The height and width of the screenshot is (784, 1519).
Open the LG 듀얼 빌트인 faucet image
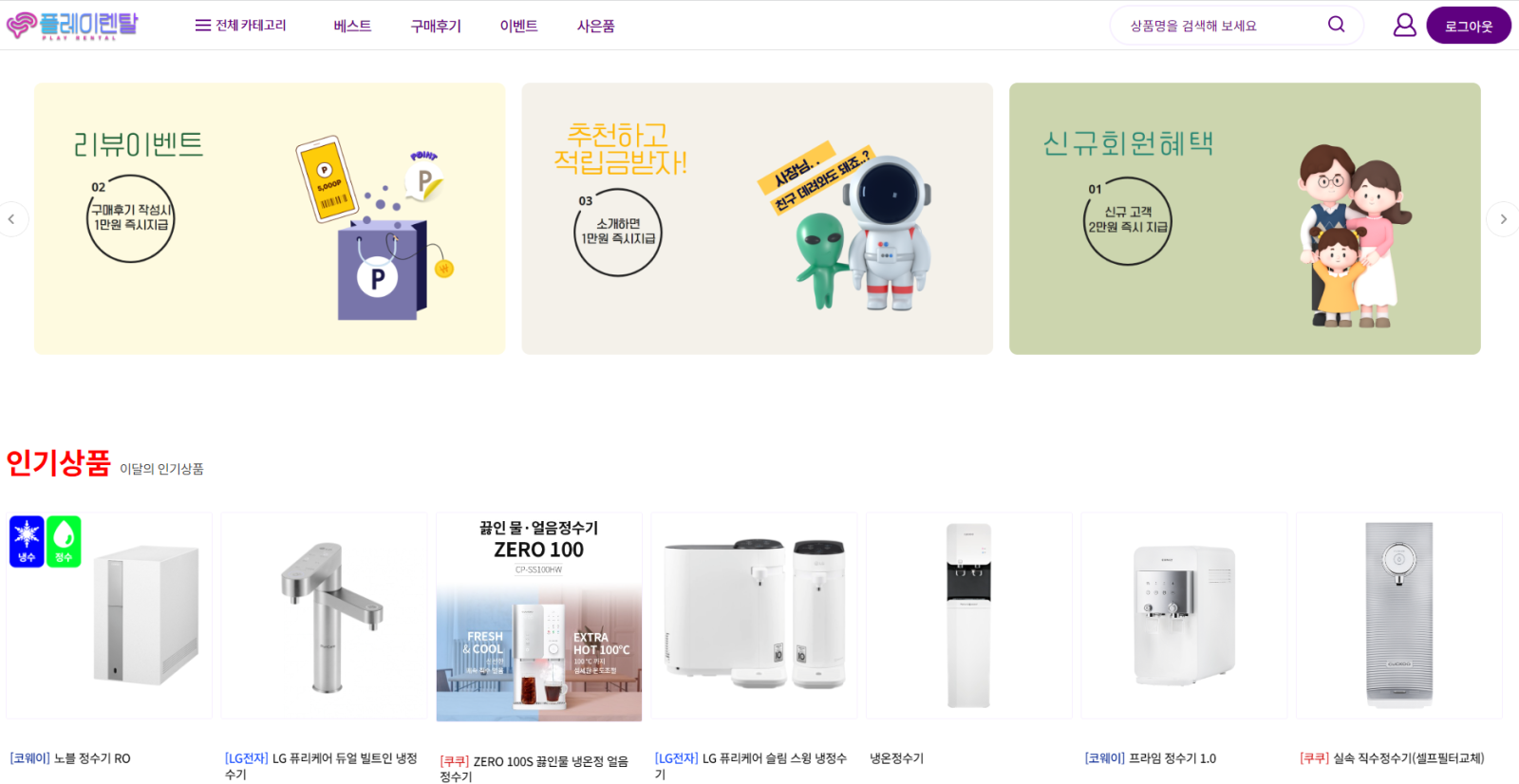[x=324, y=616]
